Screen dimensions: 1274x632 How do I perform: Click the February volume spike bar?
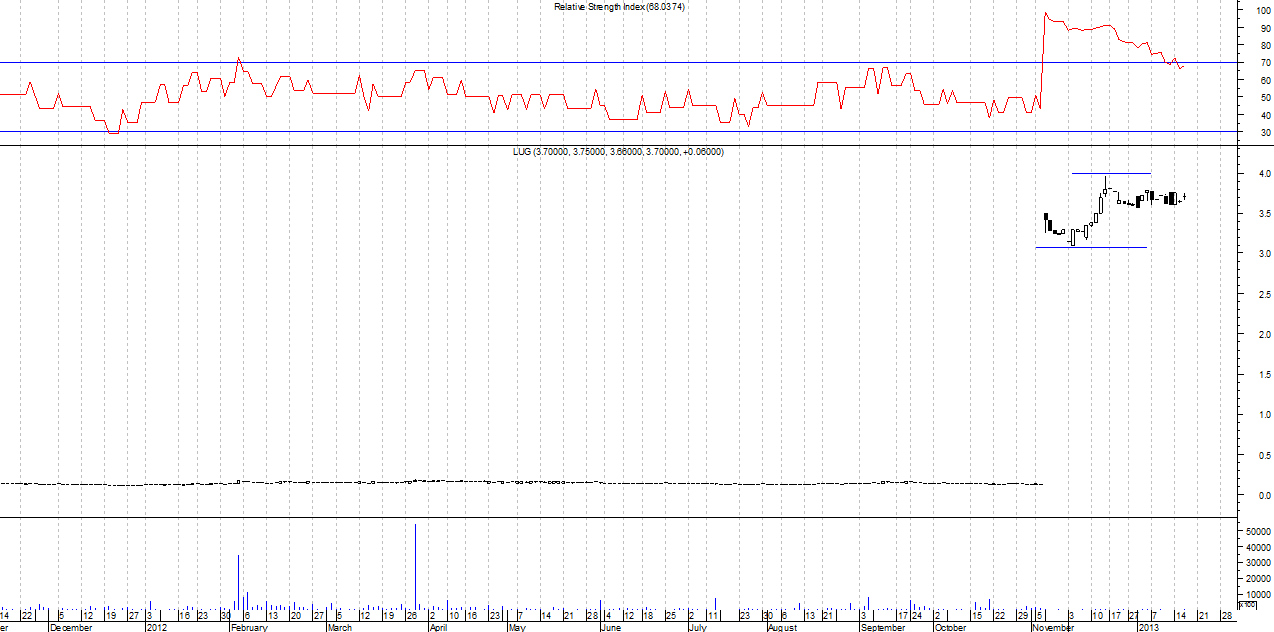(238, 582)
